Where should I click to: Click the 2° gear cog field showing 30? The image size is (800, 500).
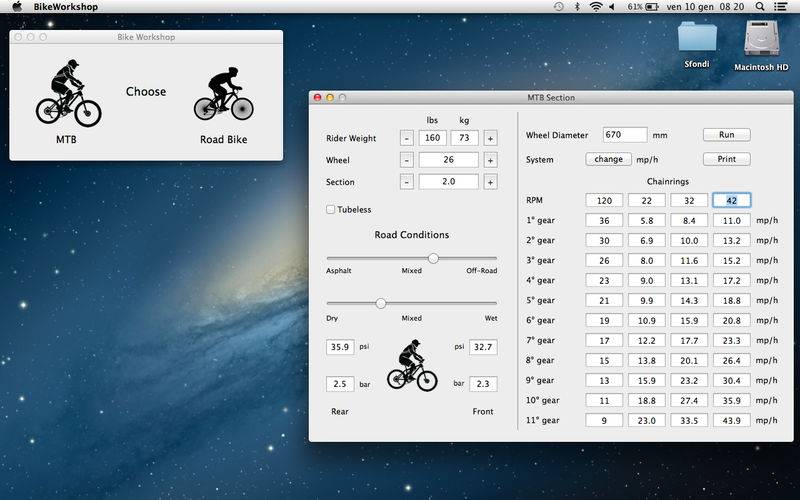[604, 240]
